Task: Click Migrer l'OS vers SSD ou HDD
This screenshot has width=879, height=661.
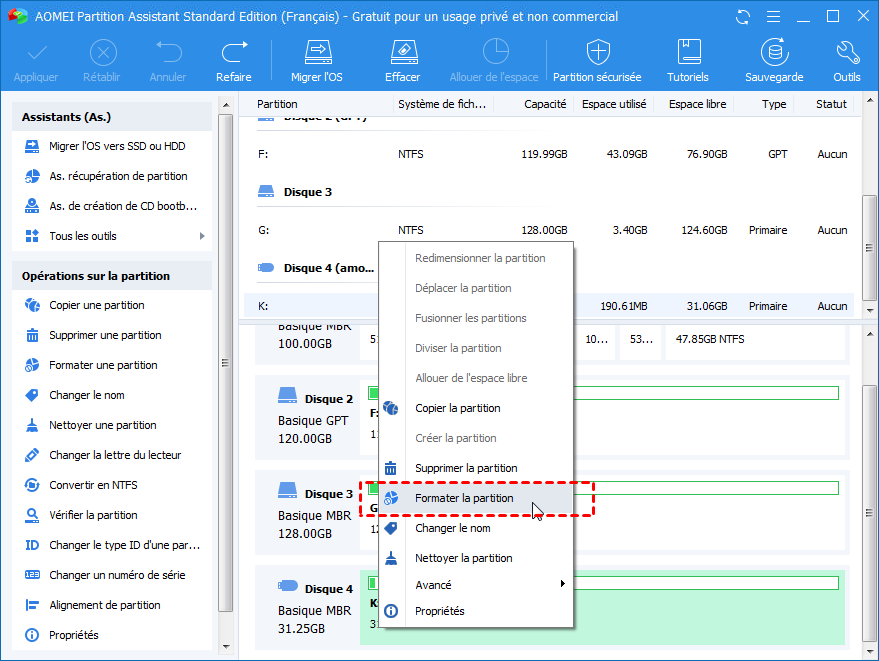Action: (117, 146)
